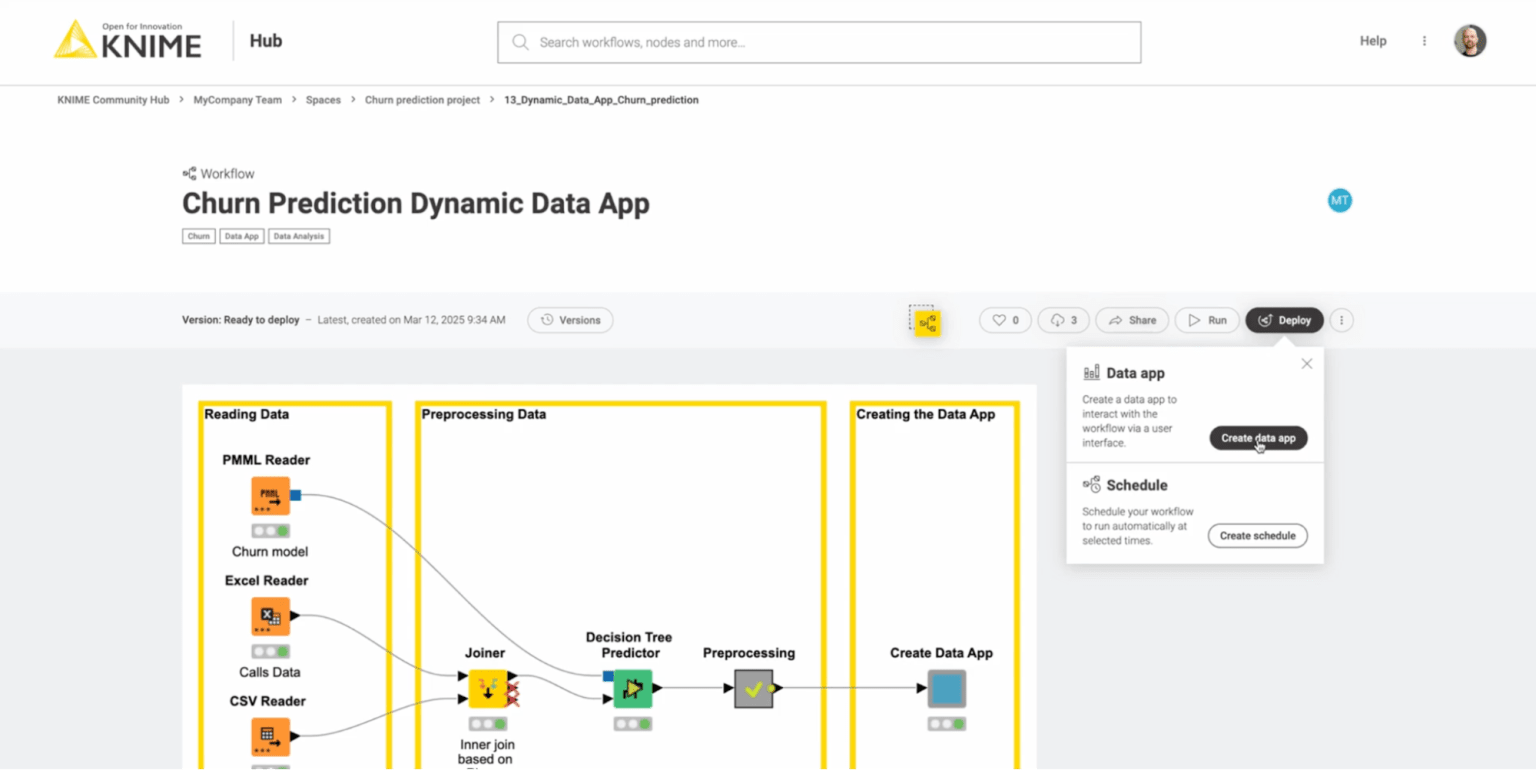Go to Hub home link
Screen dimensions: 1536x770
pyautogui.click(x=266, y=41)
